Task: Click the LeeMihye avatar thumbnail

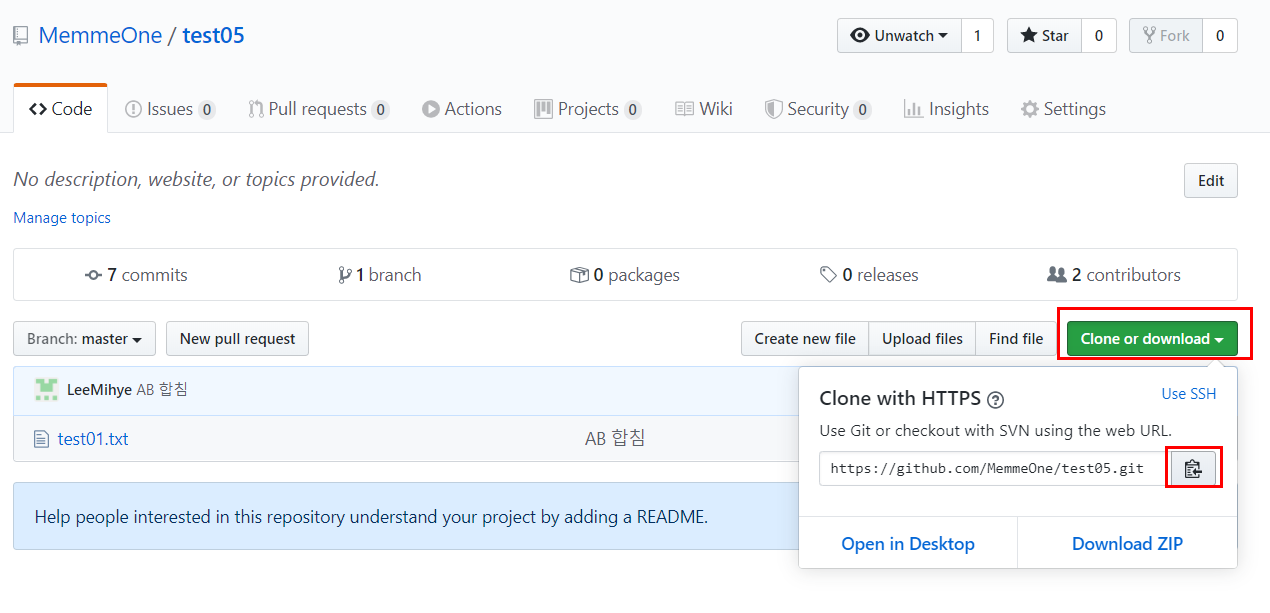Action: point(46,390)
